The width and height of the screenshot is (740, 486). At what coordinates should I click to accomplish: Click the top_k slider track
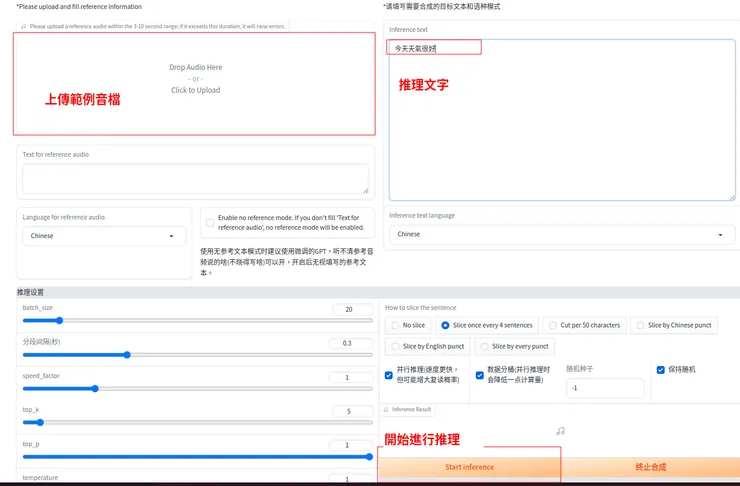[x=197, y=423]
